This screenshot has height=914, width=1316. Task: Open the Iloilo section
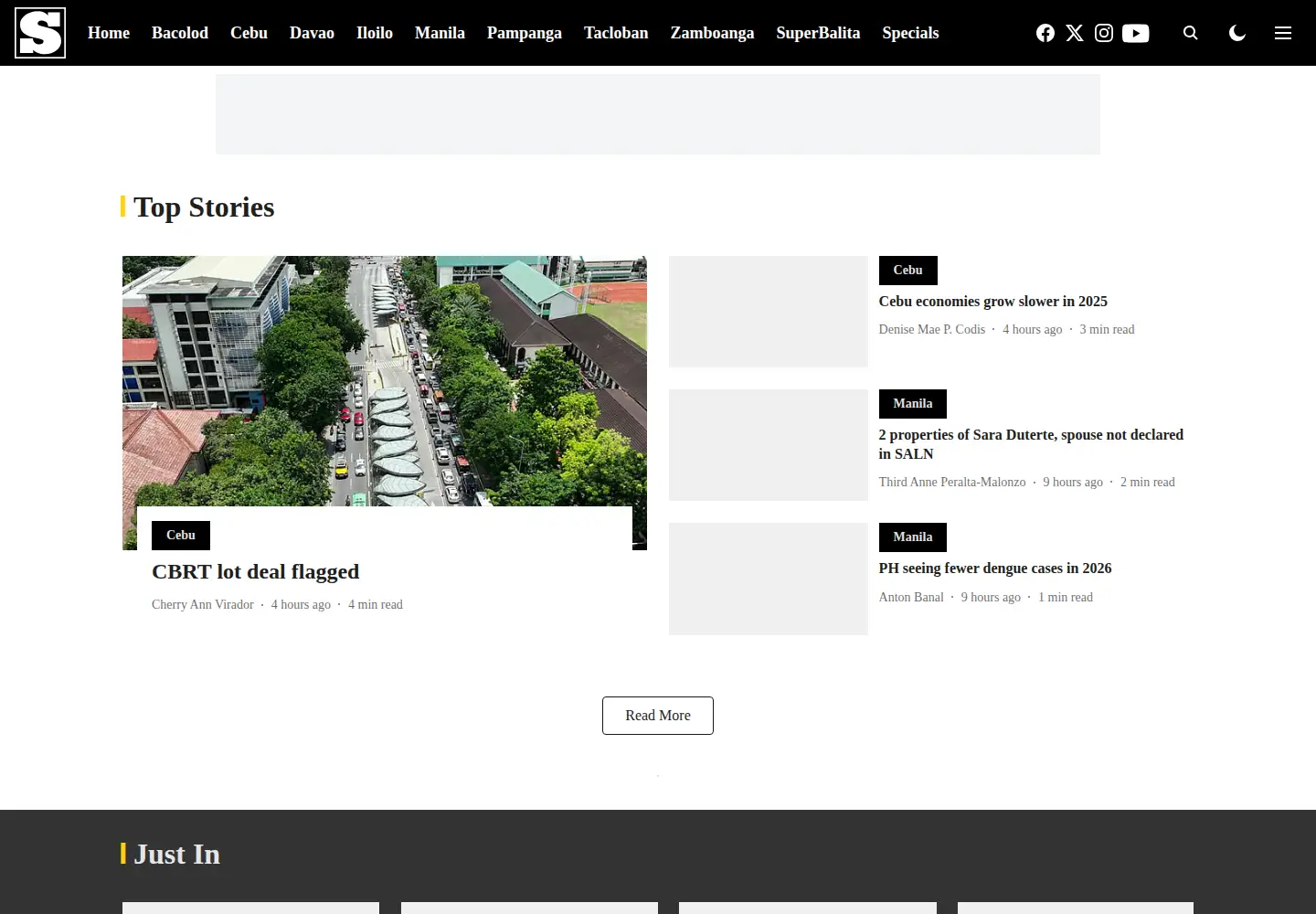[375, 33]
